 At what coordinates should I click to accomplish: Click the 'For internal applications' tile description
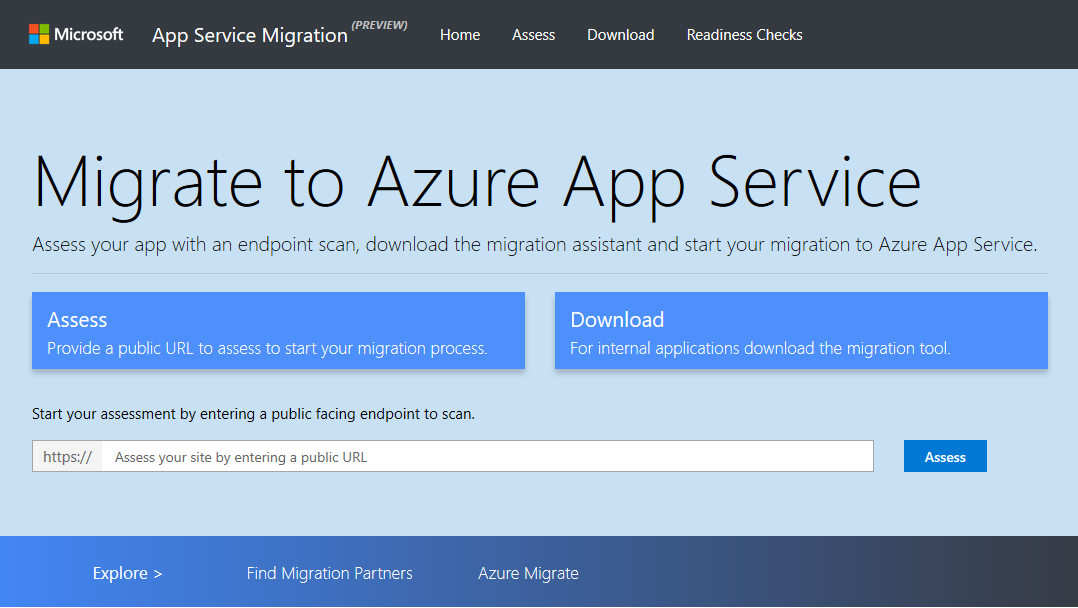tap(760, 349)
